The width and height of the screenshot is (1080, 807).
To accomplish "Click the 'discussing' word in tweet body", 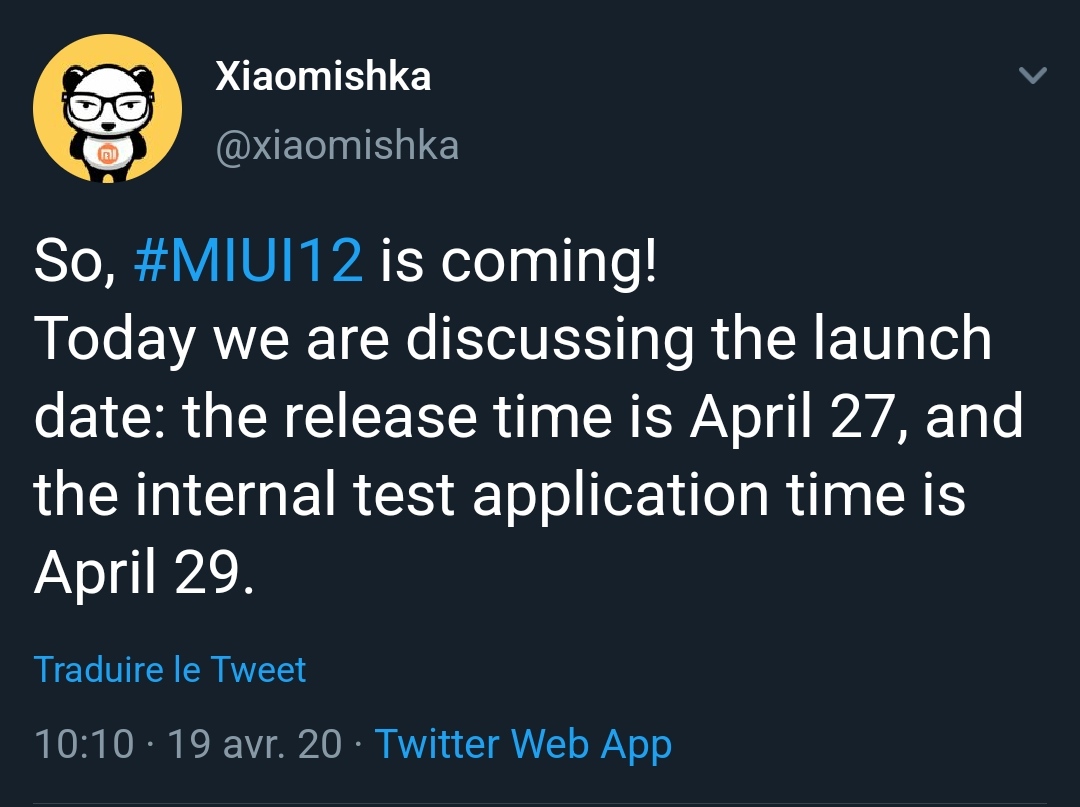I will pyautogui.click(x=550, y=339).
